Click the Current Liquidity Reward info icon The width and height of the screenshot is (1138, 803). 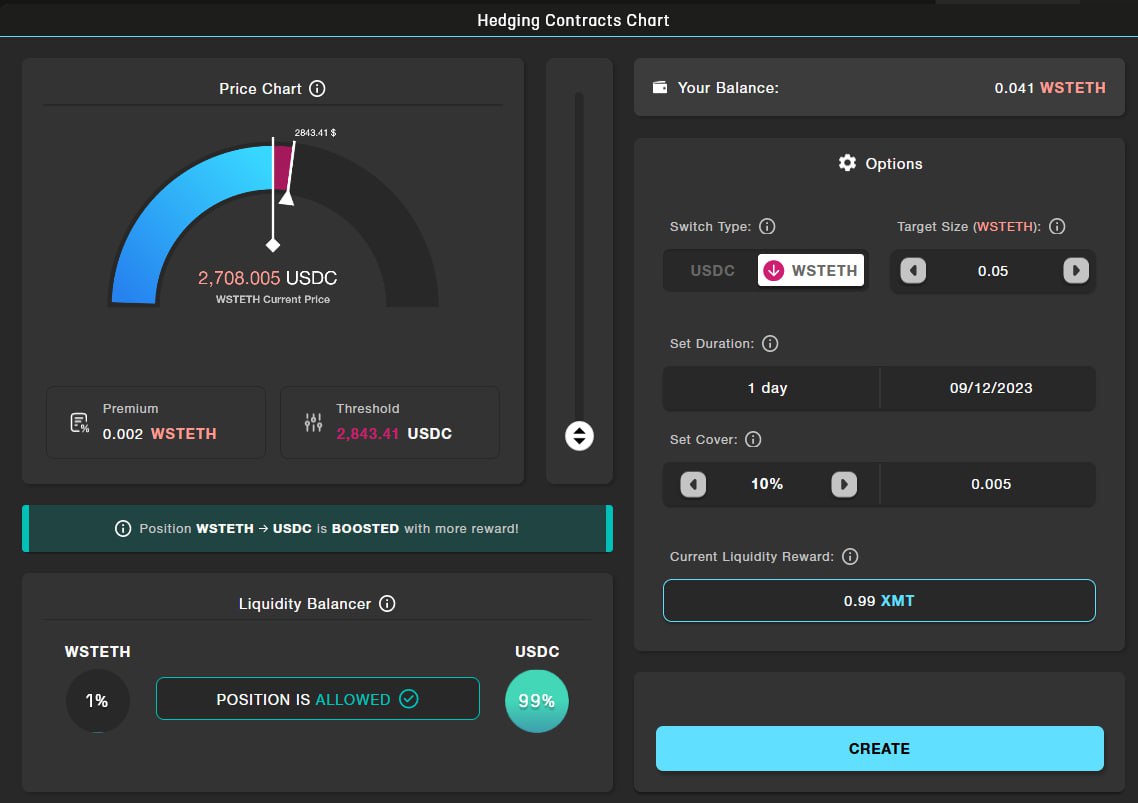pyautogui.click(x=850, y=557)
